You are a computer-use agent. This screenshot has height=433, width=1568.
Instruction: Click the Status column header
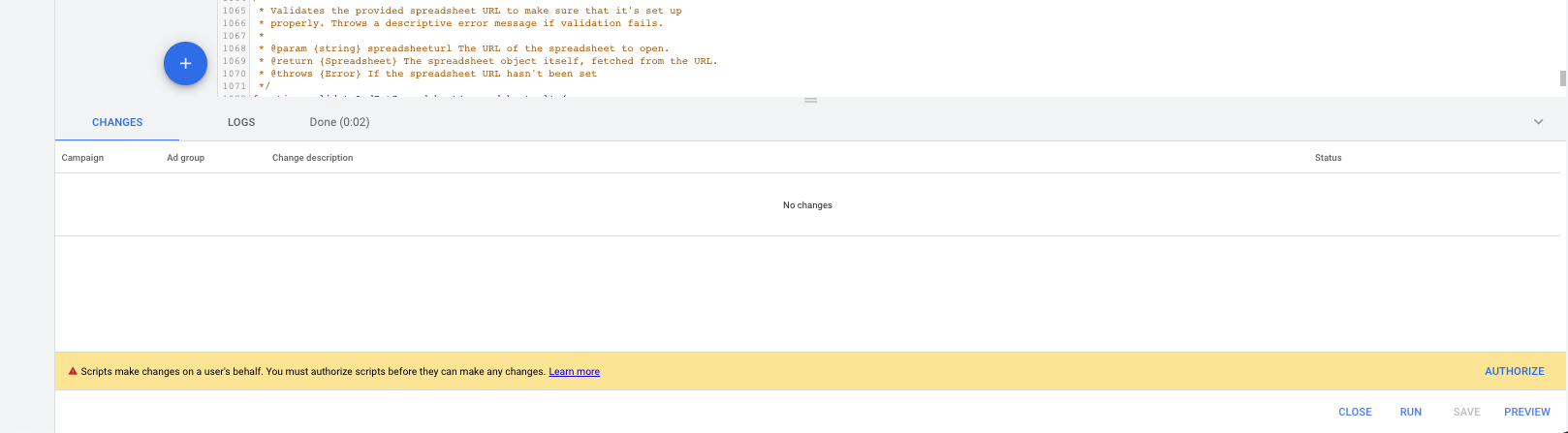(1328, 158)
